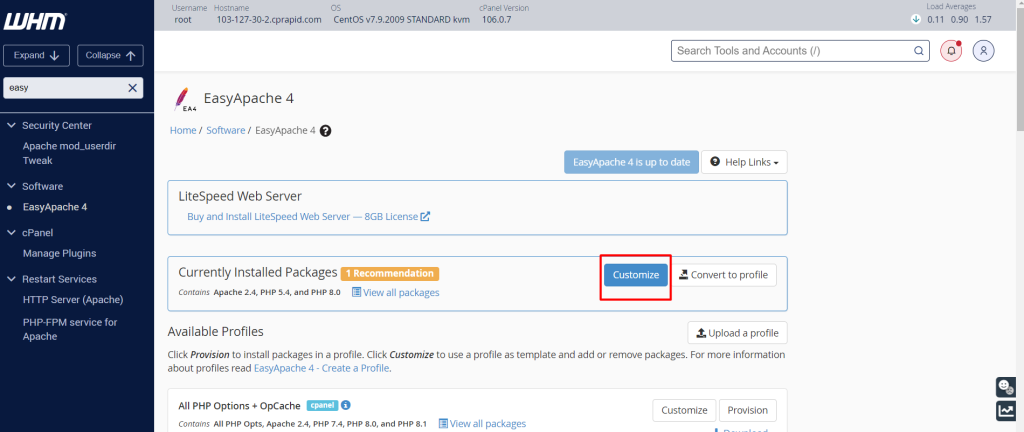Collapse all sidebar menu sections
The width and height of the screenshot is (1024, 432).
[110, 55]
